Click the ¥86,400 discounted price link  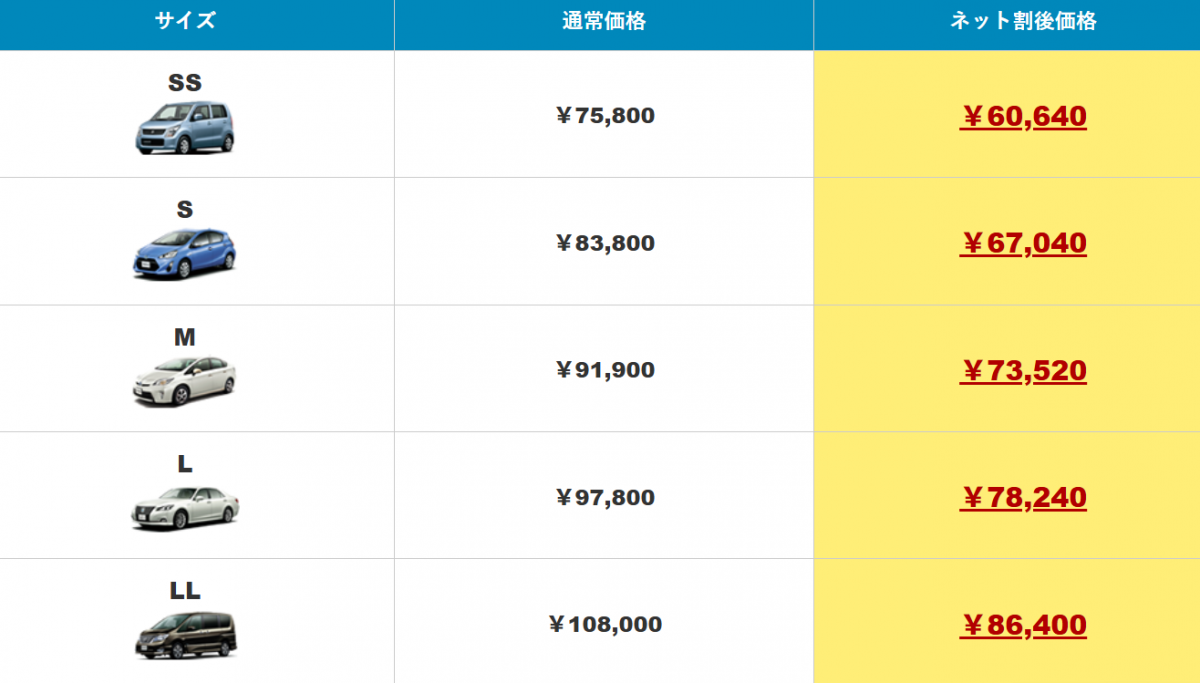coord(1023,625)
